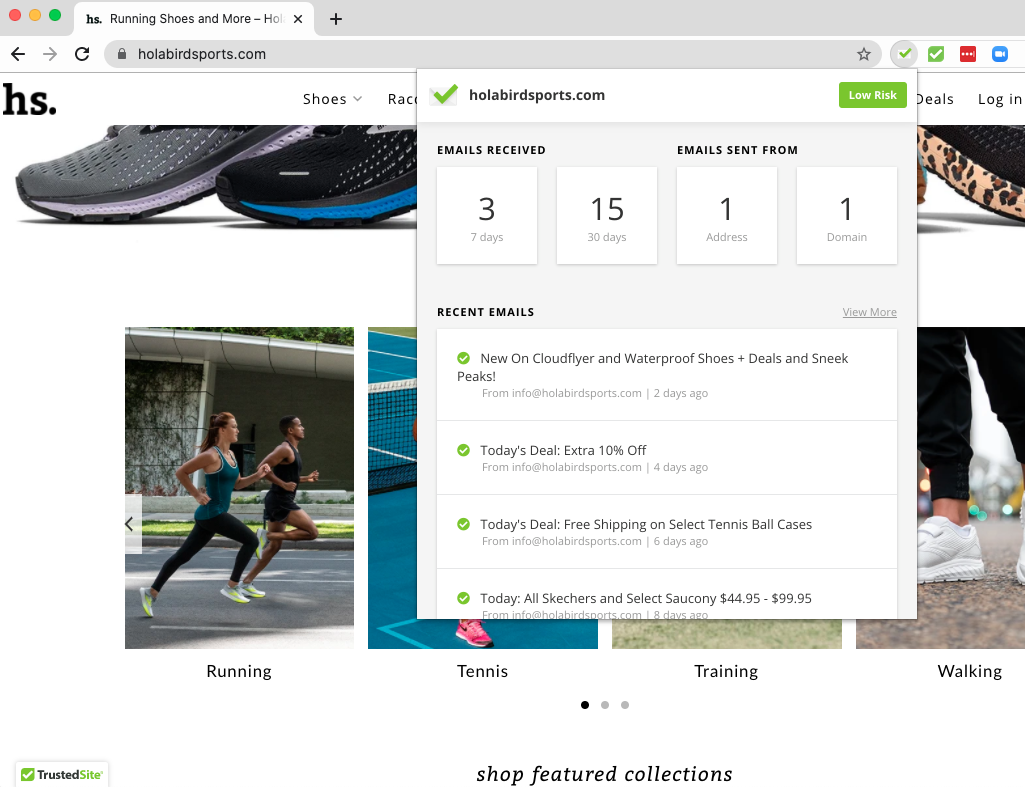Screen dimensions: 1025x787
Task: Click green check beside Extra 10% Off email
Action: (463, 450)
